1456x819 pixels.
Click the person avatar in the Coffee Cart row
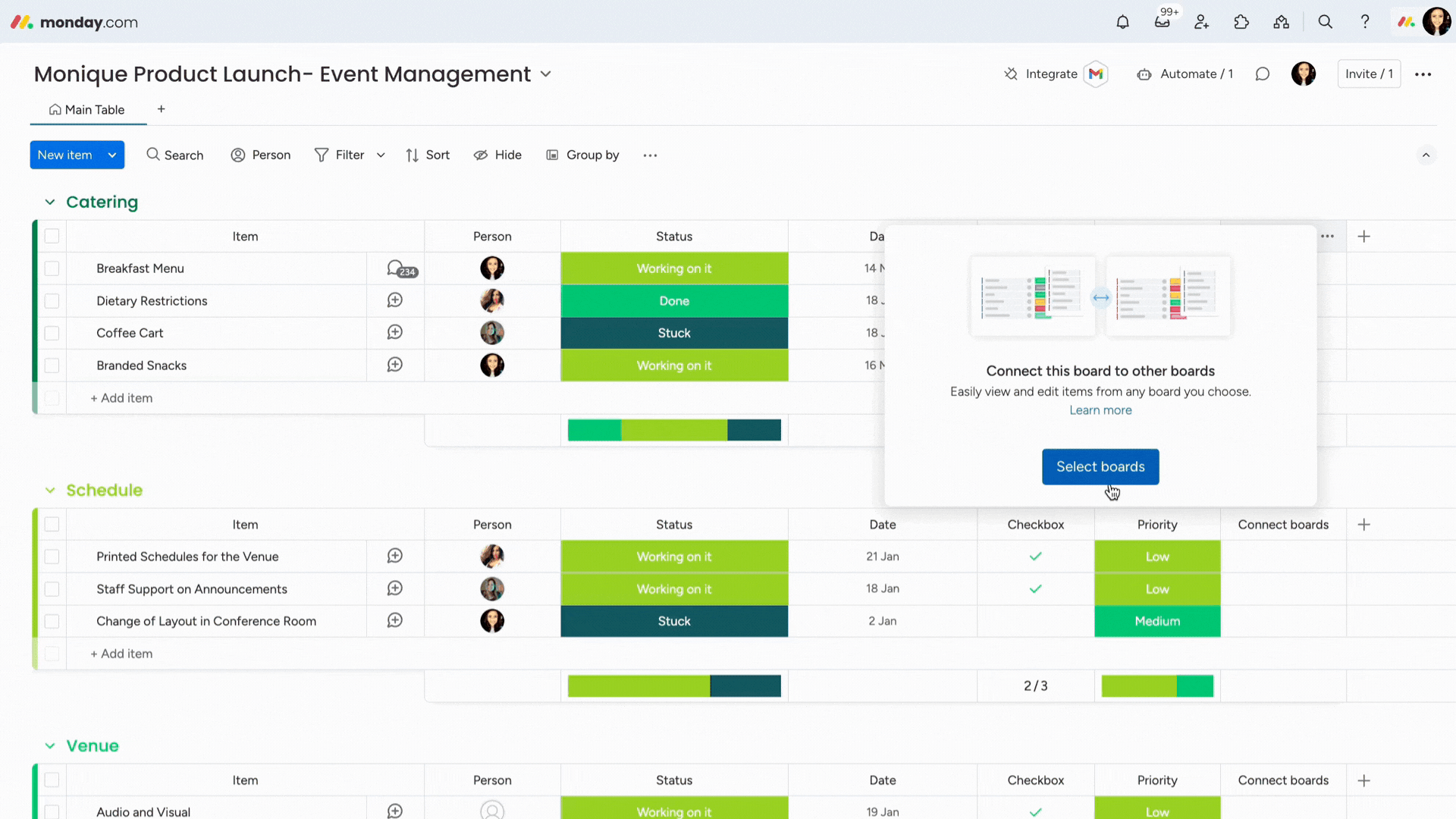click(492, 333)
